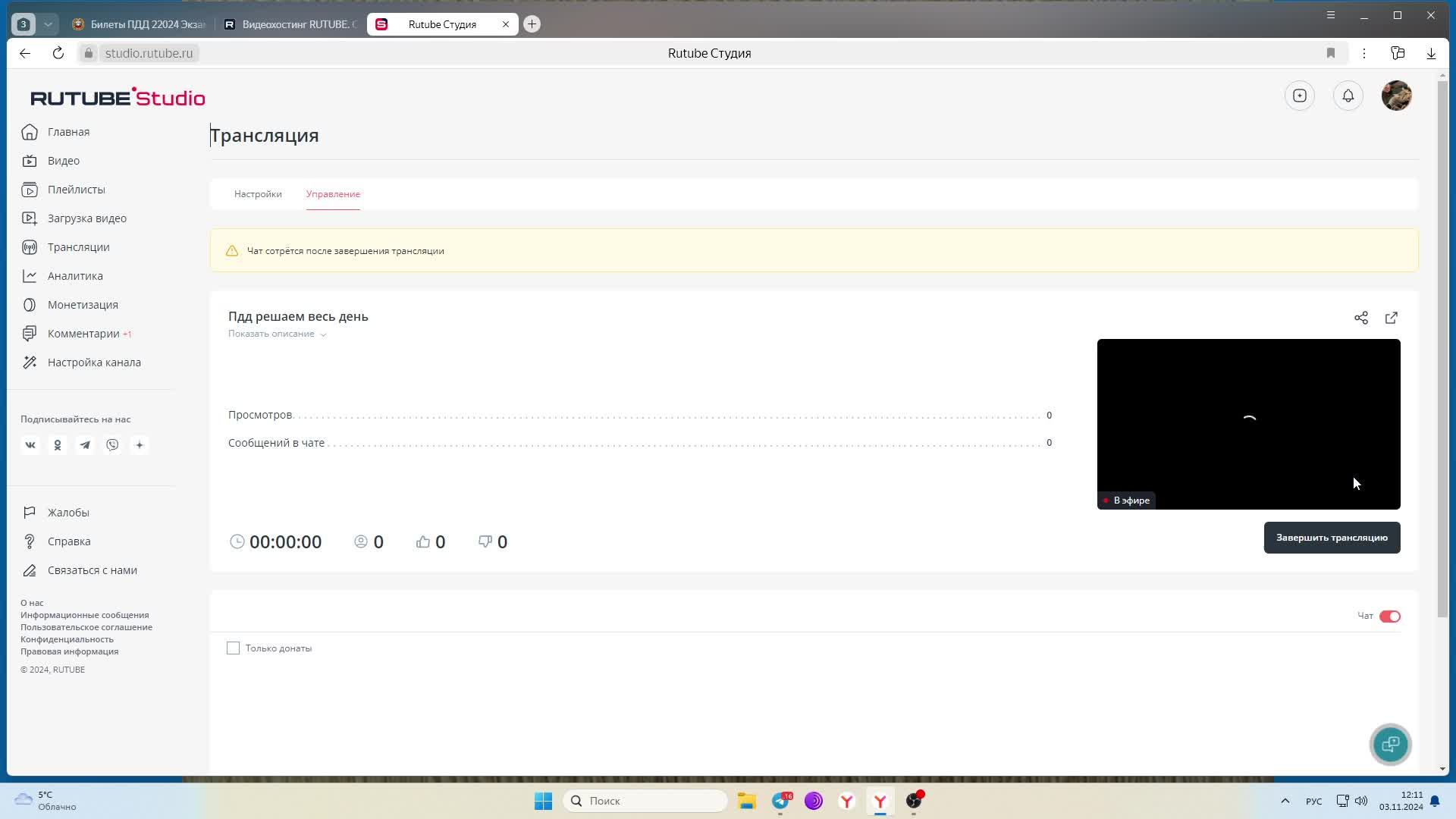Viewport: 1456px width, 819px height.
Task: Open Справка help page
Action: coord(56,541)
